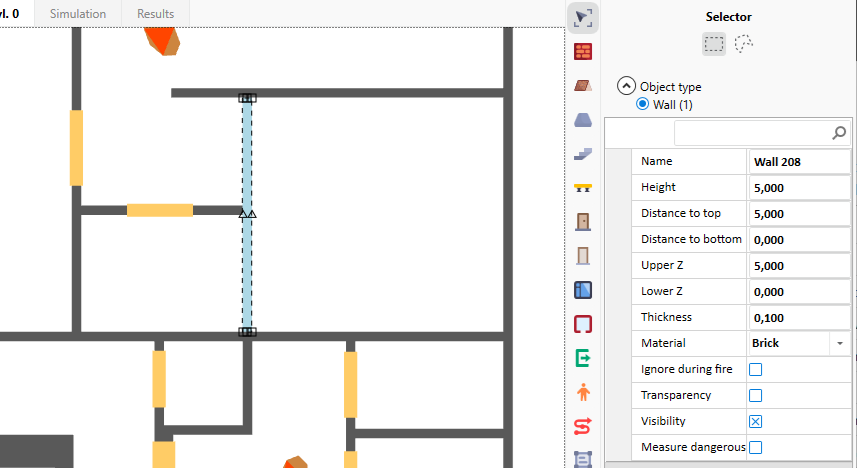Choose rectangular selection mode
857x468 pixels.
click(714, 44)
